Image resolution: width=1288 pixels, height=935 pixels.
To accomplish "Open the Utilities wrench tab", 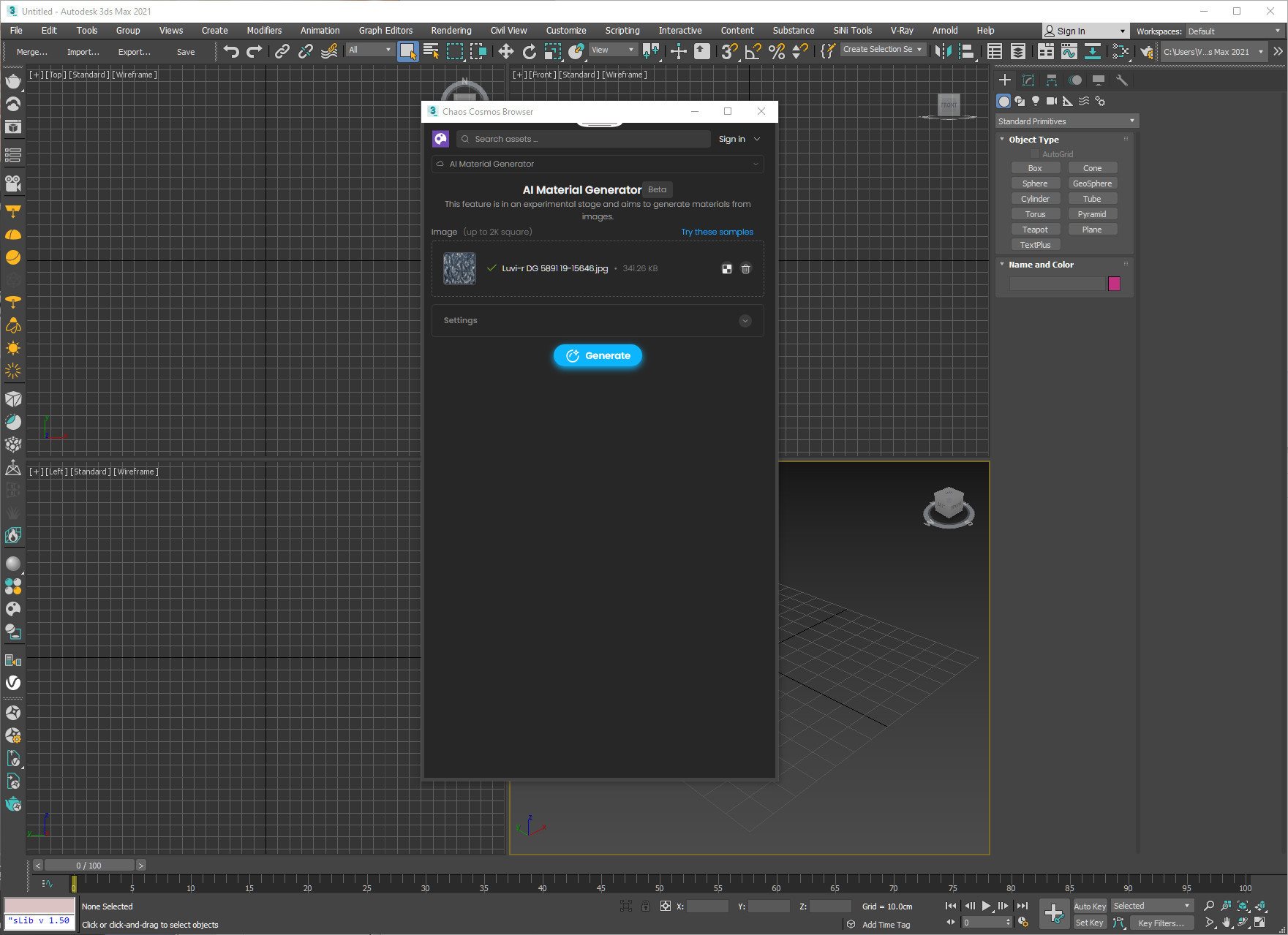I will pos(1122,80).
